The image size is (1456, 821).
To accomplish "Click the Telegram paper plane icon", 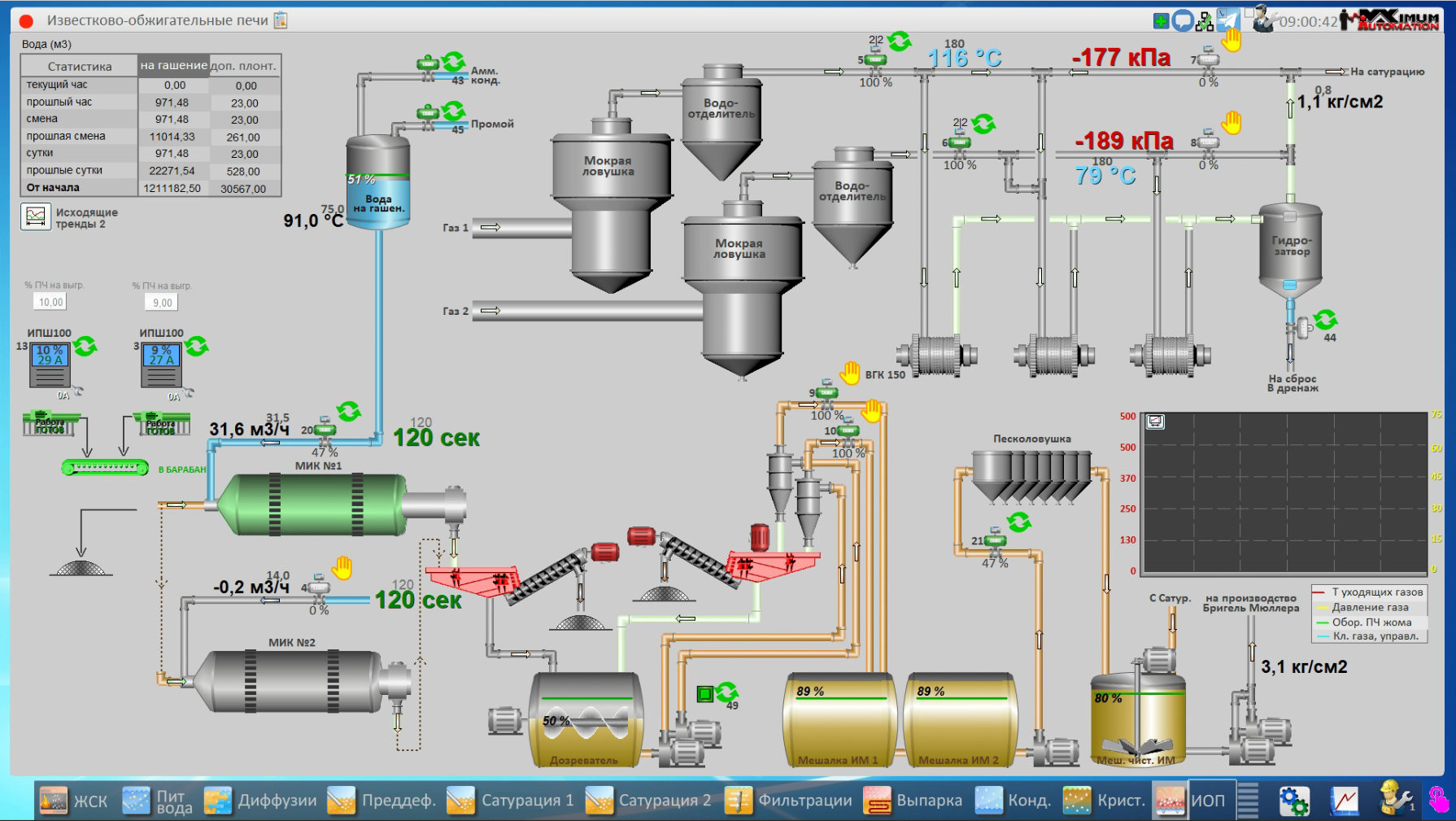I will 1227,21.
